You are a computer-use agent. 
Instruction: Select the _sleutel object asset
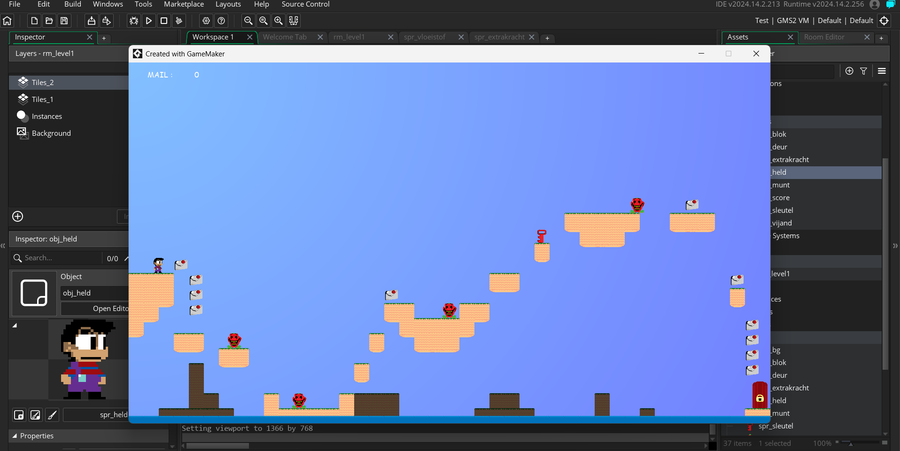click(825, 210)
